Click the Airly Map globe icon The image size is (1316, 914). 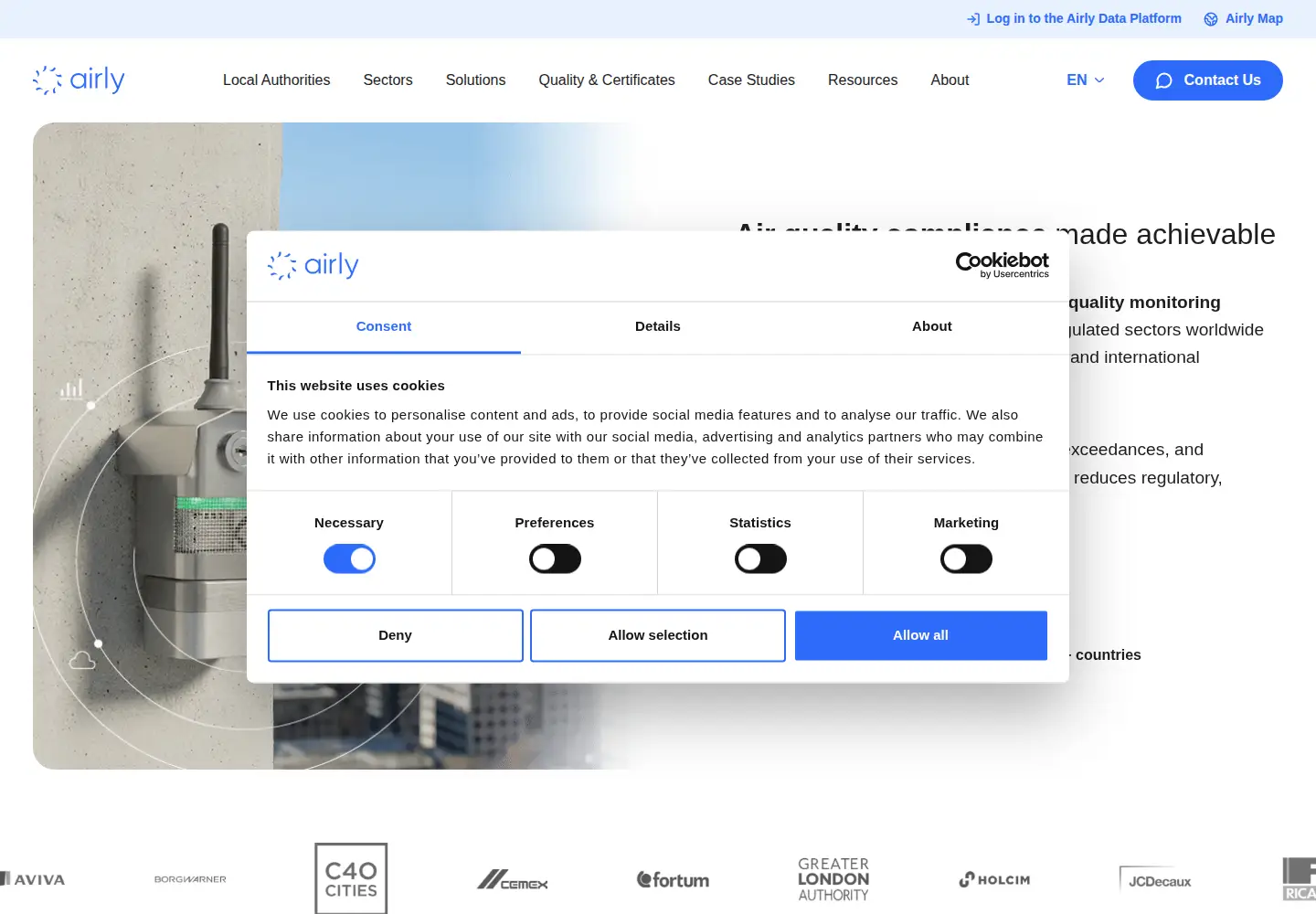1211,19
